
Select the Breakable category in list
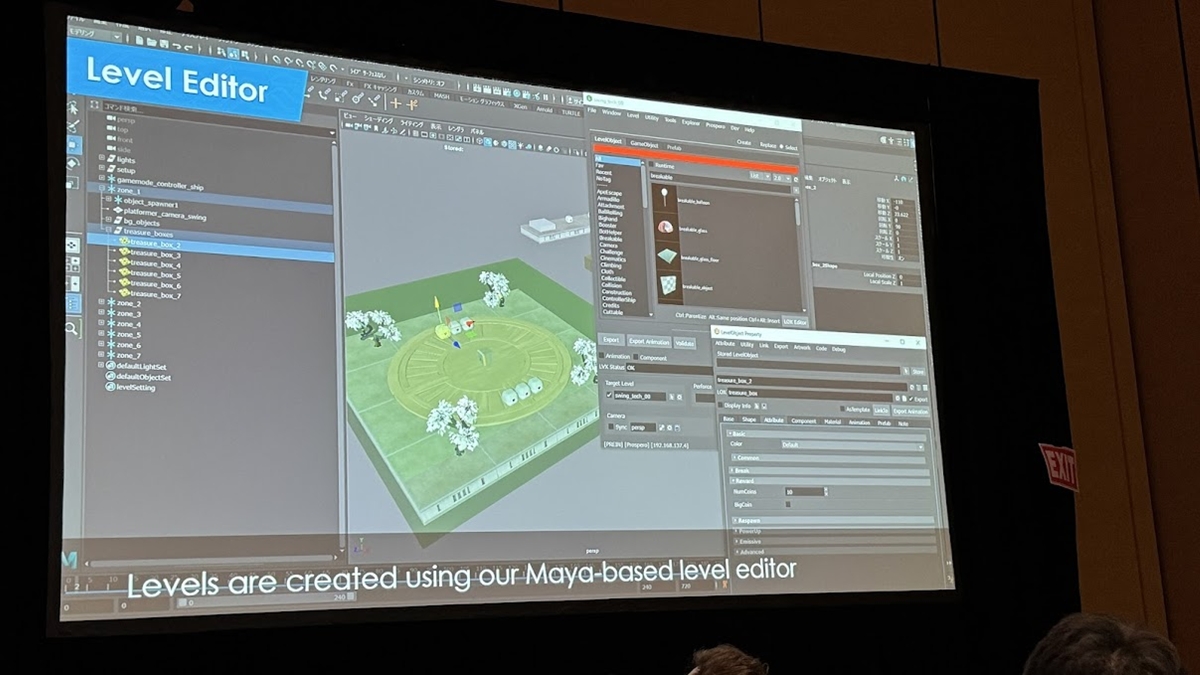(x=611, y=238)
